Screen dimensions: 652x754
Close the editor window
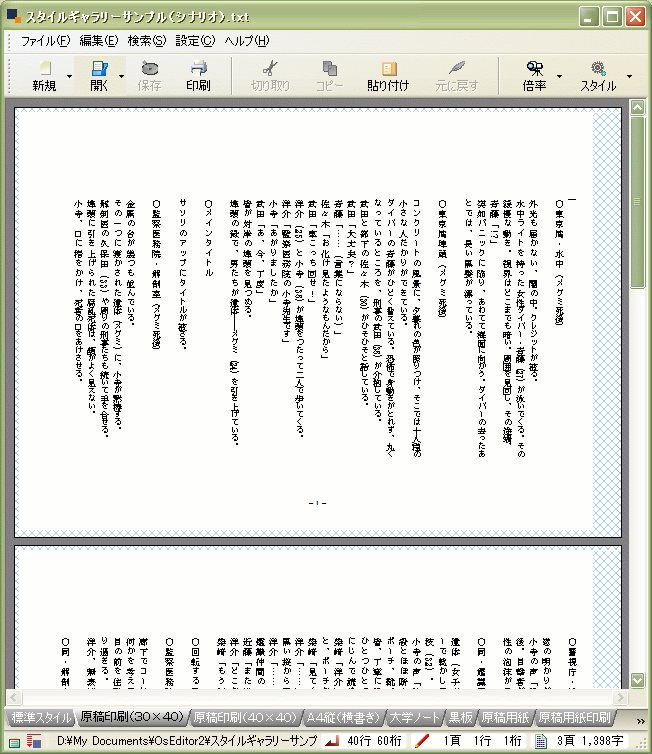point(635,17)
